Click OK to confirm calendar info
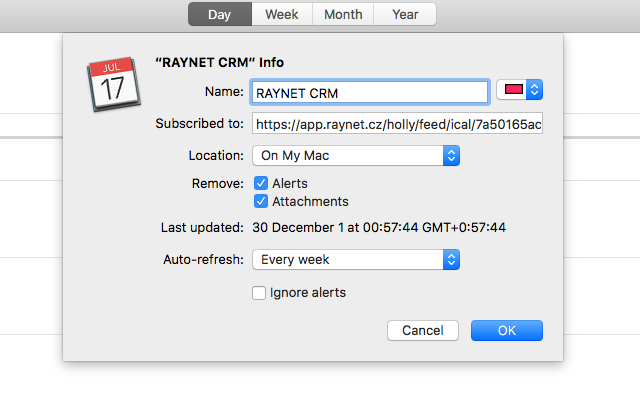Viewport: 640px width, 398px height. coord(507,330)
